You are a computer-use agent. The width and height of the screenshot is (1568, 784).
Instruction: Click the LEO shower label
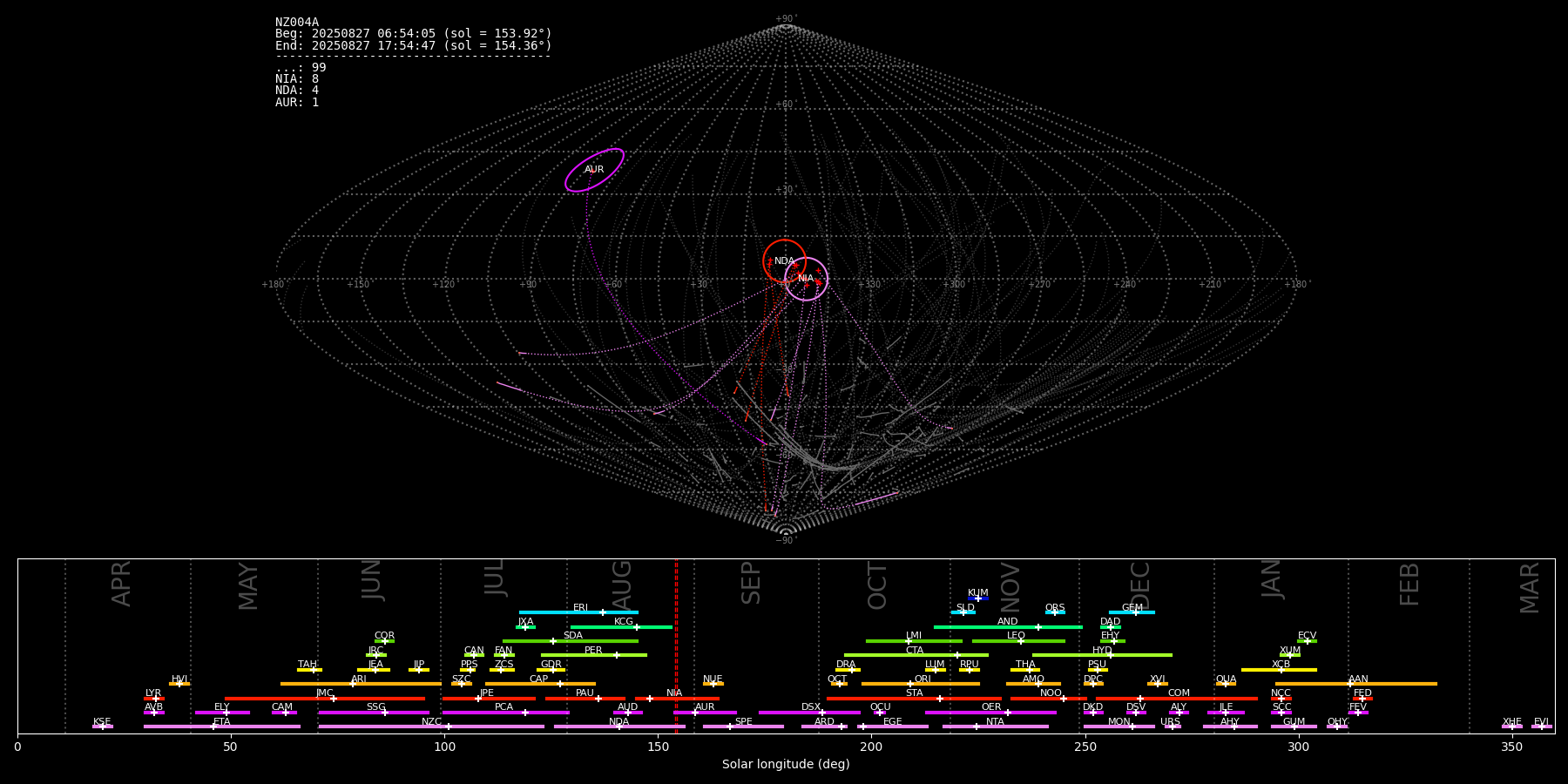click(x=1017, y=636)
